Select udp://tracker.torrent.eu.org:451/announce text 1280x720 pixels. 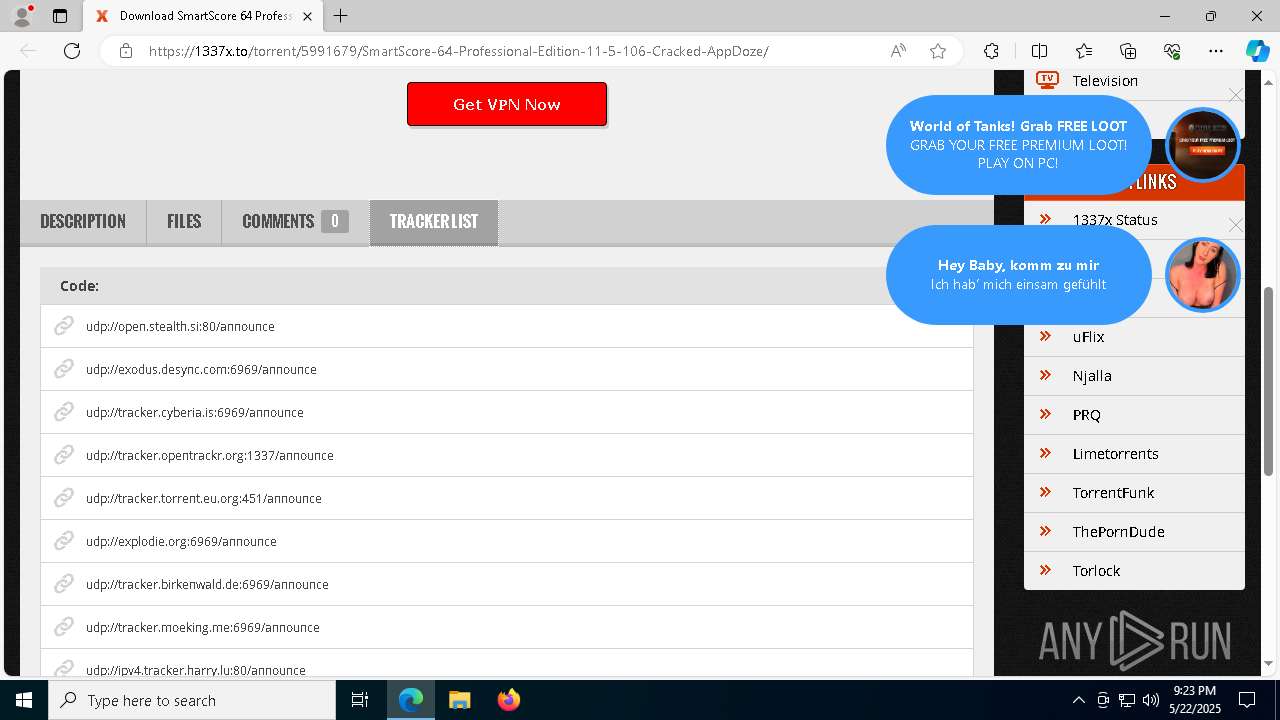(x=204, y=499)
